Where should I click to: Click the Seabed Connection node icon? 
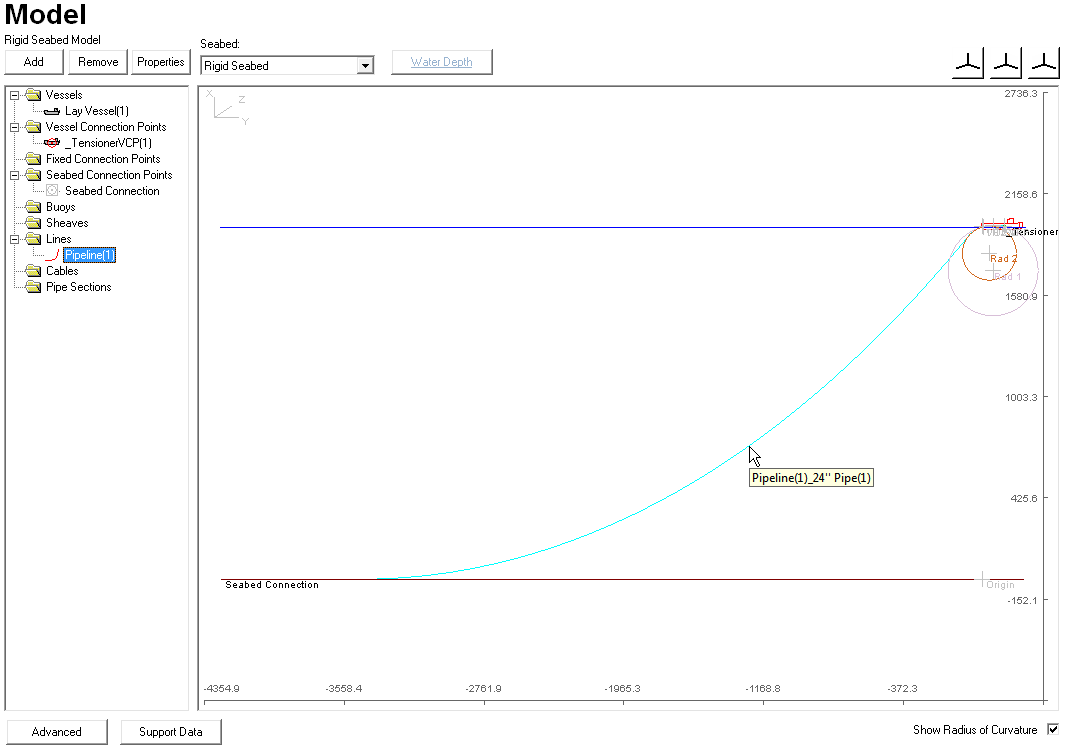coord(53,191)
